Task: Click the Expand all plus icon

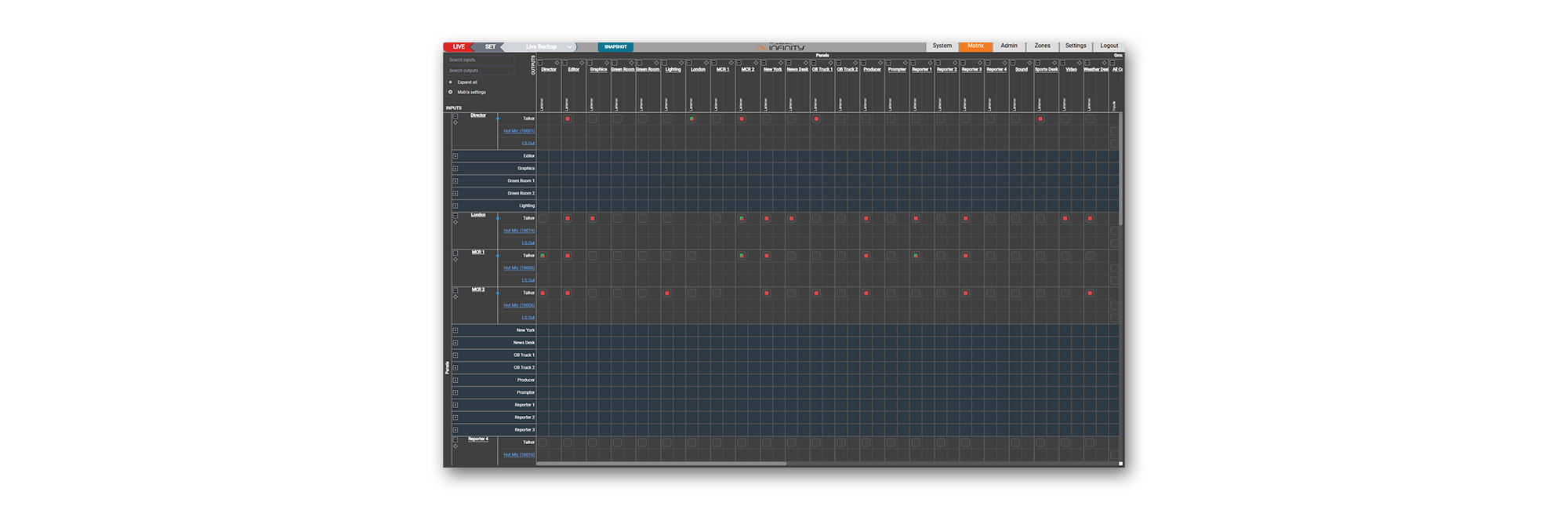Action: coord(450,82)
